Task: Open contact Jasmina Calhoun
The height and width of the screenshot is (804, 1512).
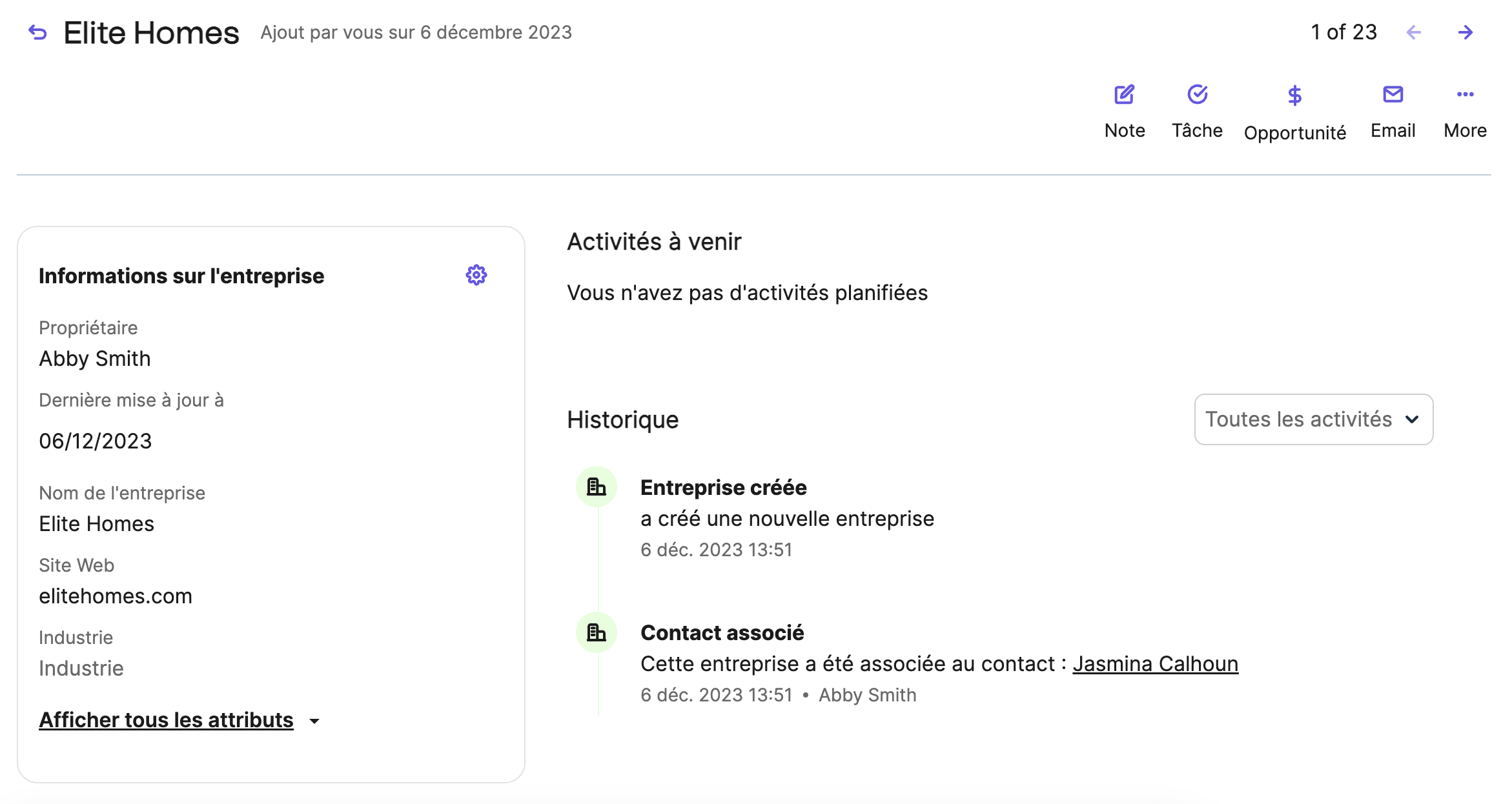Action: (x=1155, y=663)
